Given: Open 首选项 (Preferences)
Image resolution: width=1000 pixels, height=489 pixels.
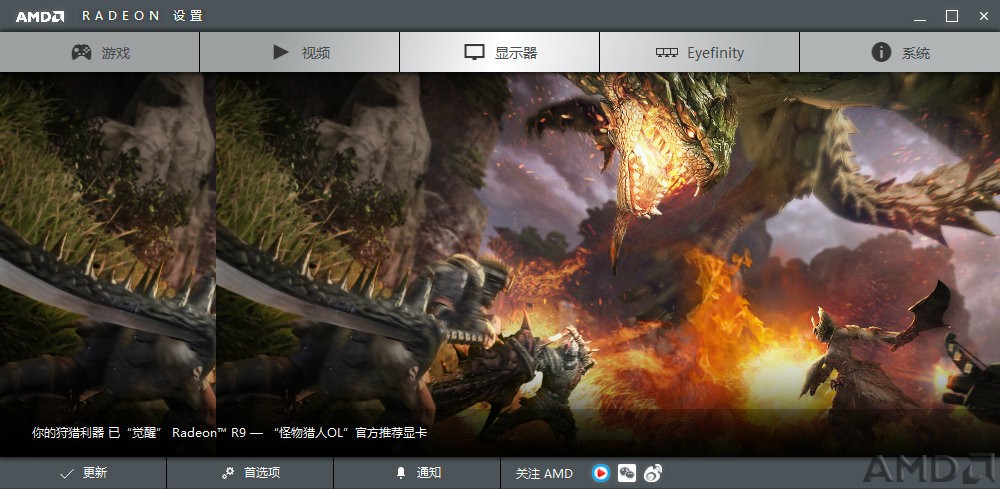Looking at the screenshot, I should coord(250,473).
